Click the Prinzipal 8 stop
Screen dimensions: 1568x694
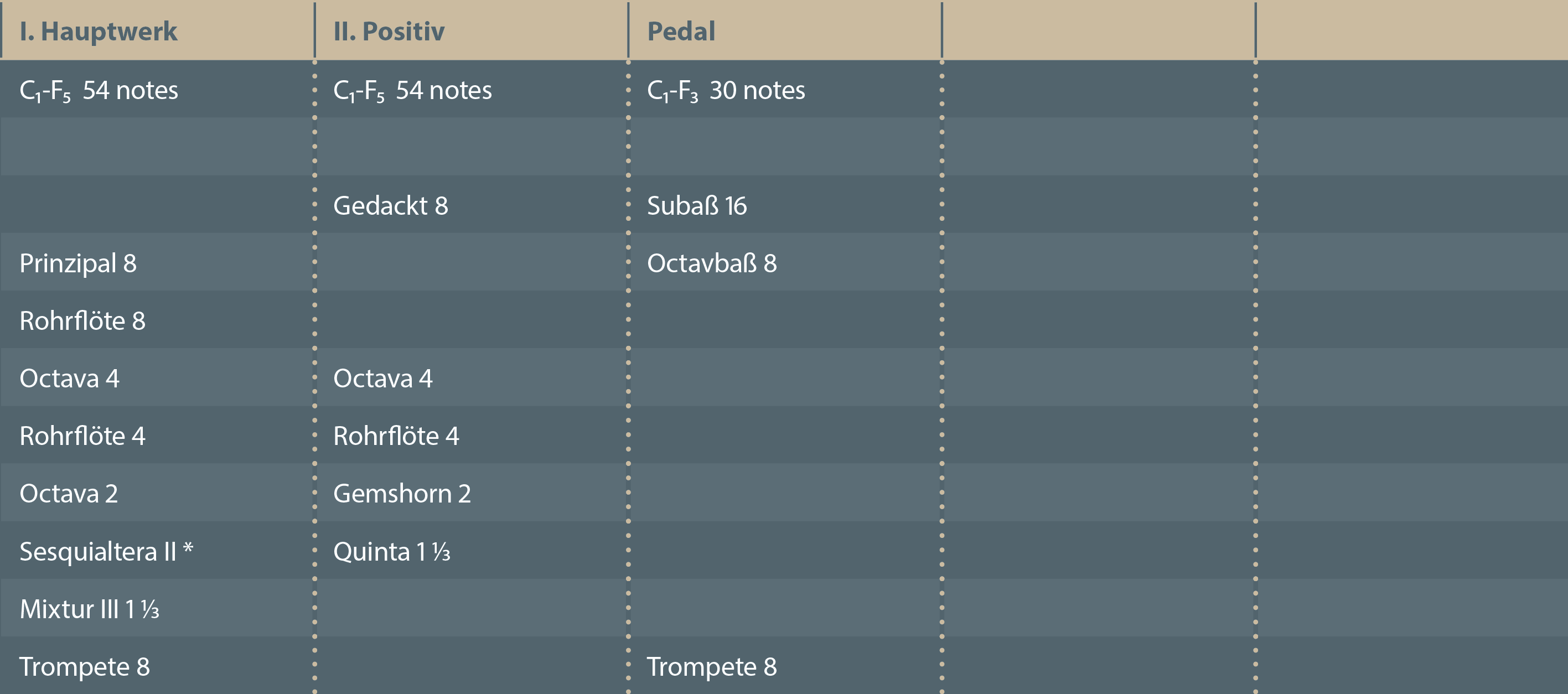(x=78, y=263)
